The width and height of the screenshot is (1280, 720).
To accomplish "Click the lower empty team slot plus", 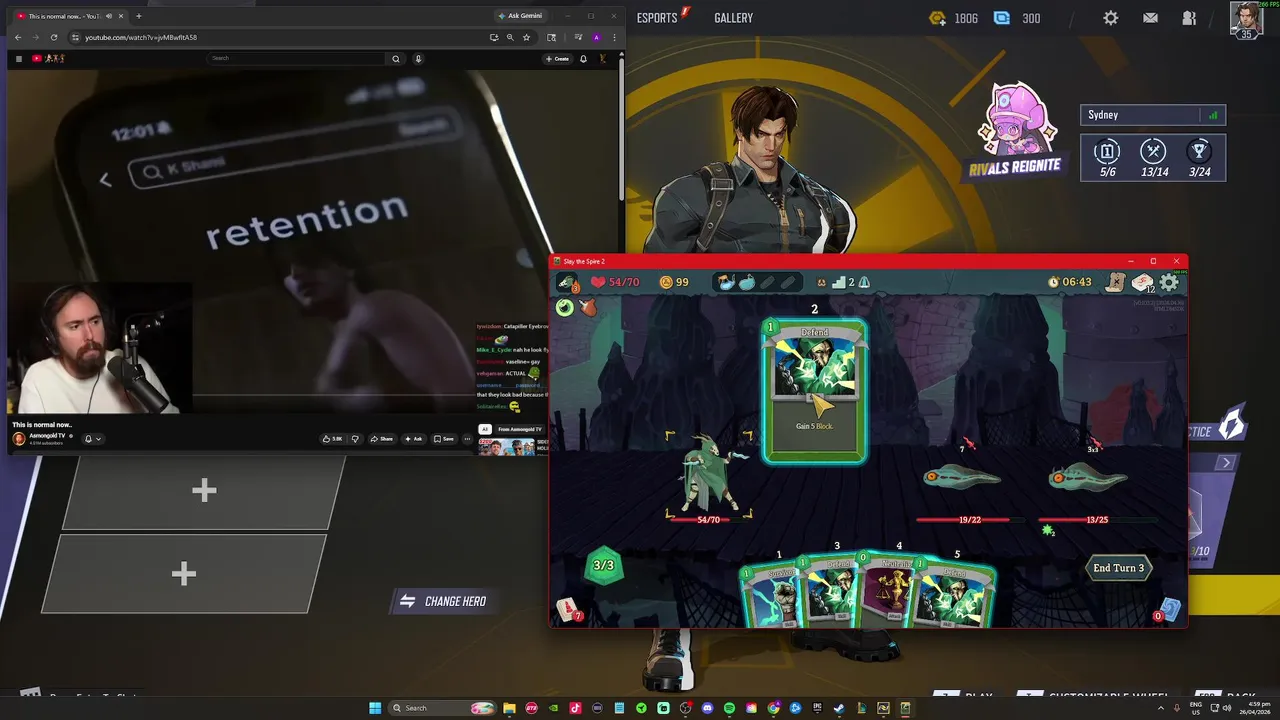I will point(183,573).
